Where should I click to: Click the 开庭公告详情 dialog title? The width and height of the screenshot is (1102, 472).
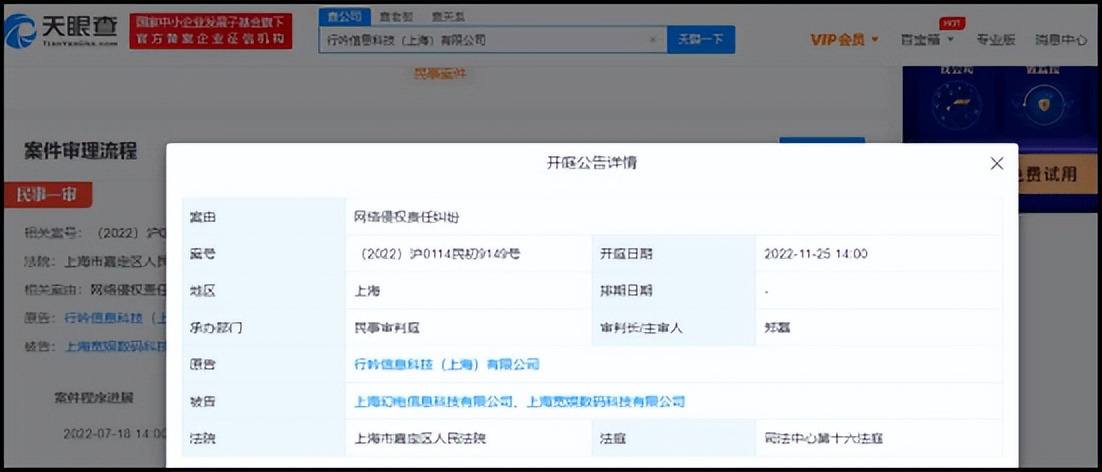pyautogui.click(x=591, y=163)
